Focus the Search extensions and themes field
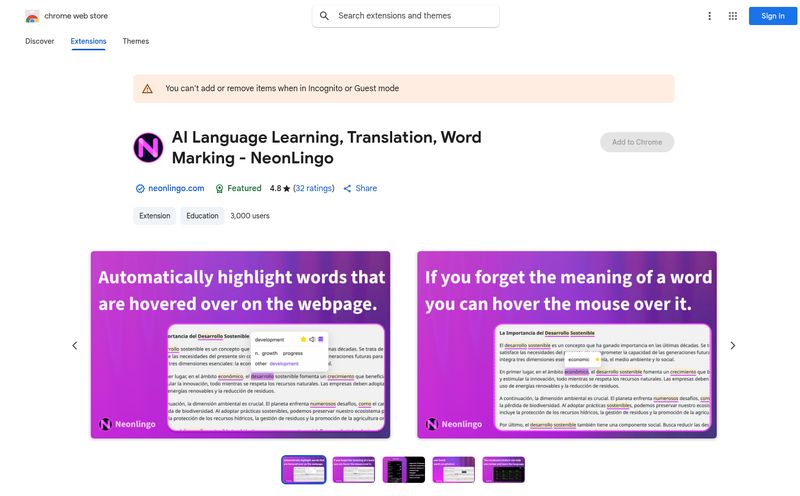 406,16
